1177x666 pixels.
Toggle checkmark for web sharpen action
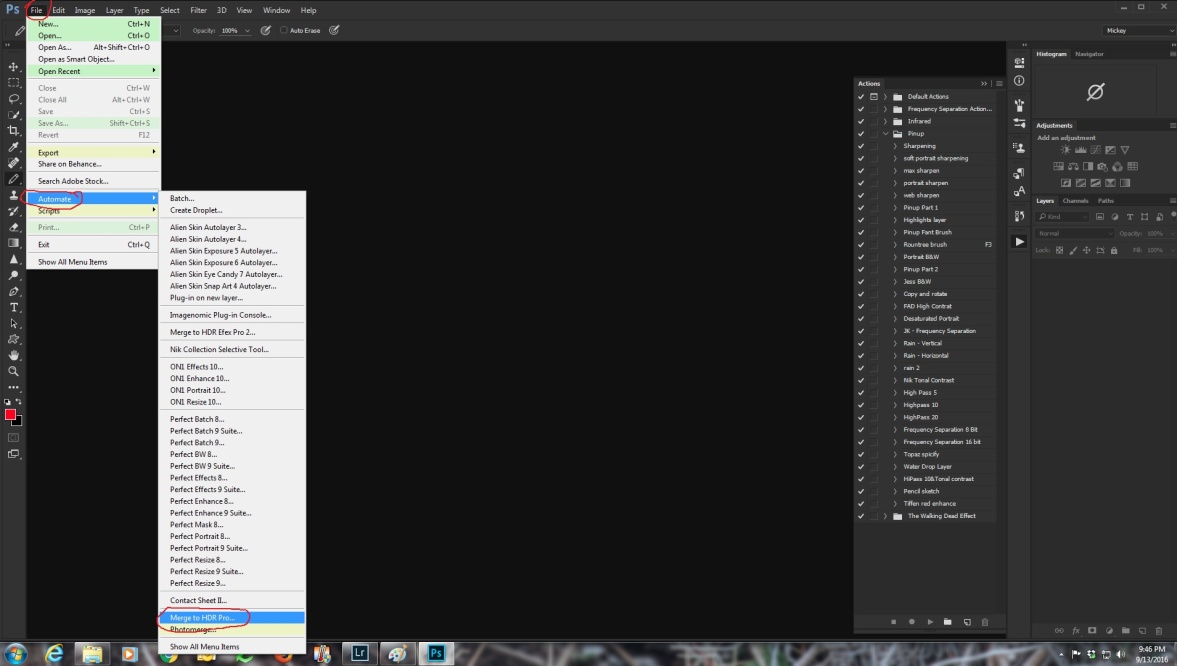pos(861,195)
